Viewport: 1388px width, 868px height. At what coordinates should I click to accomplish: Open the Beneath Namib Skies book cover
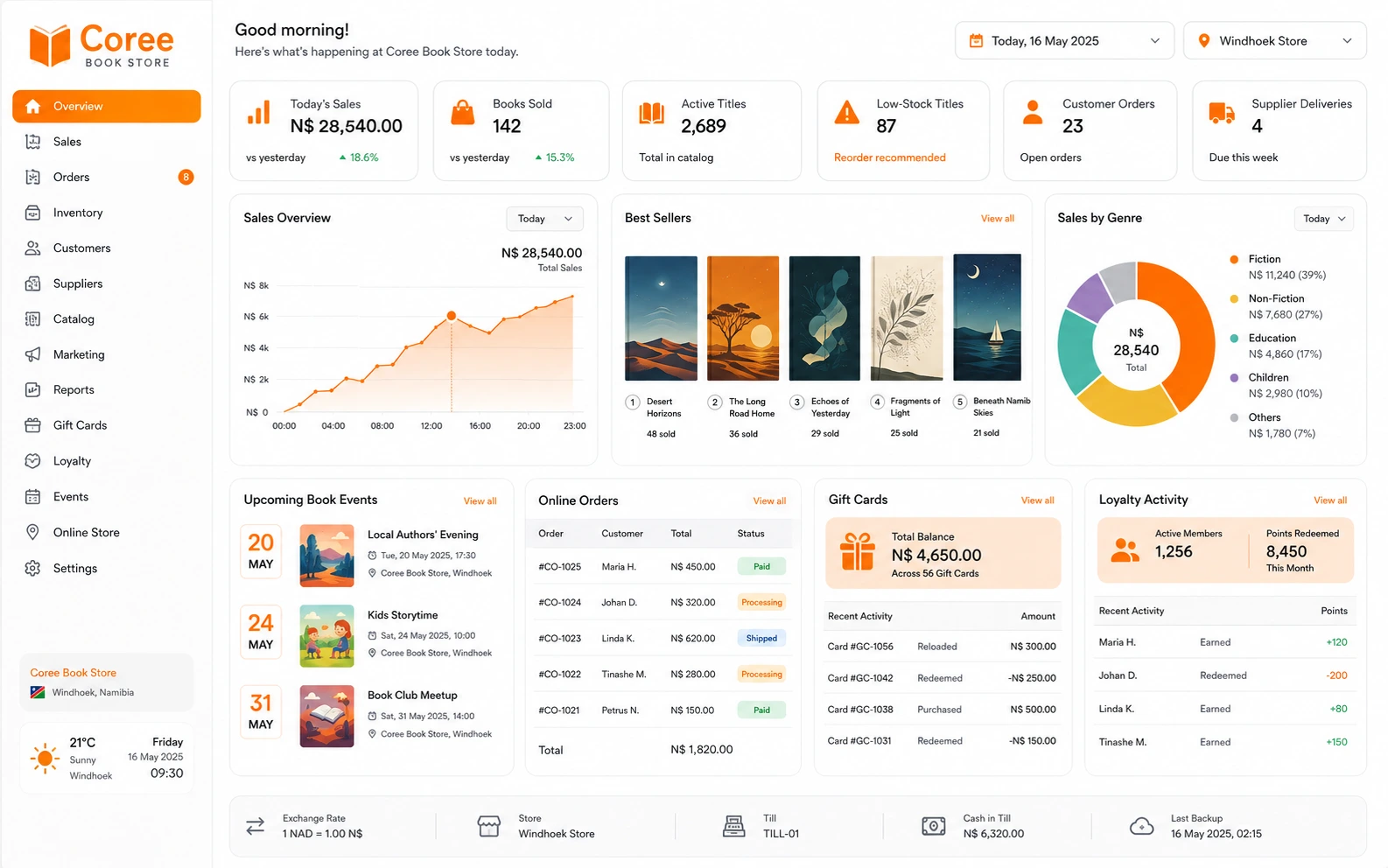pyautogui.click(x=987, y=318)
